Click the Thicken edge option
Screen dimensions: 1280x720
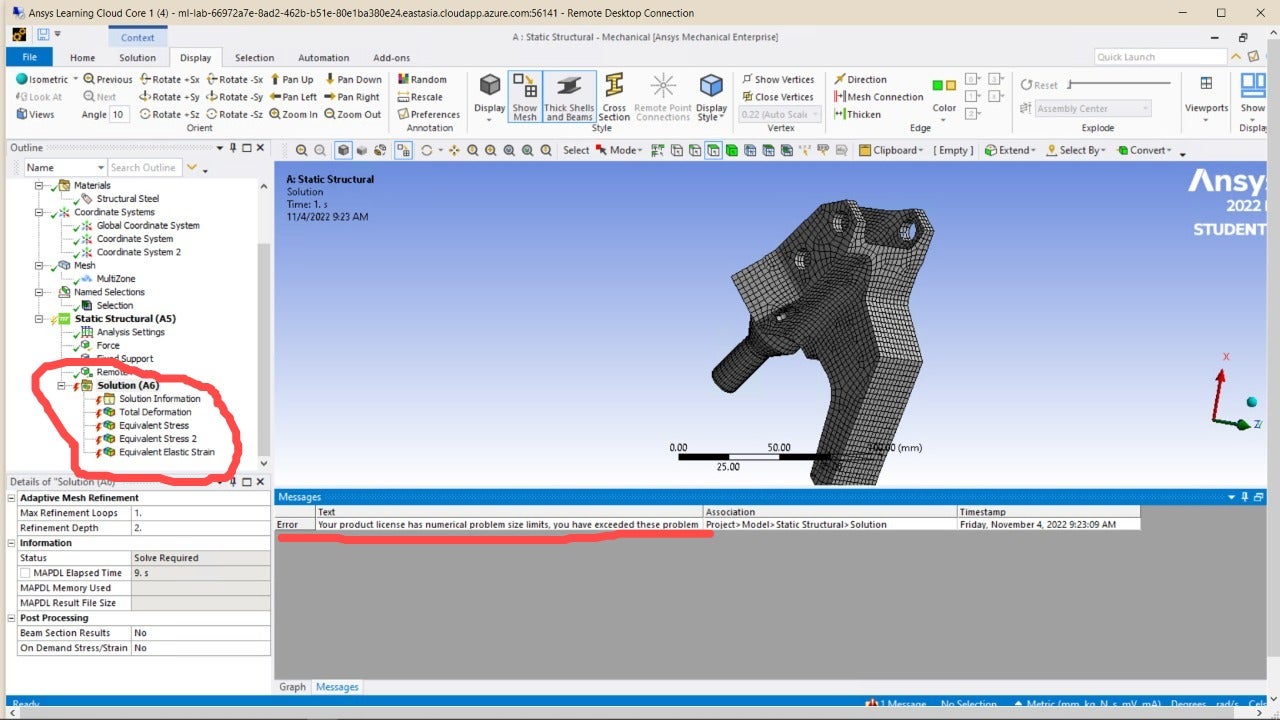click(857, 114)
